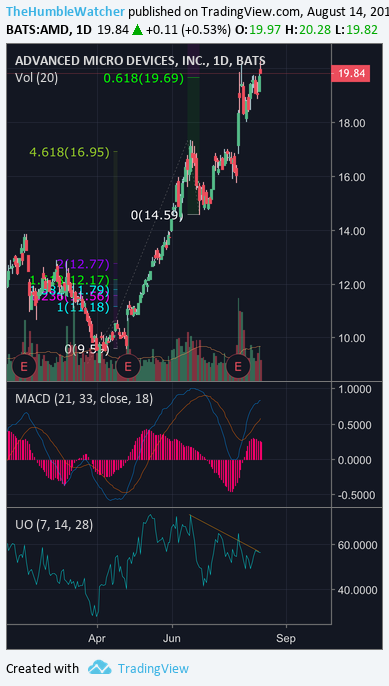Click the UO (7, 14, 28) legend
Viewport: 389px width, 686px height.
click(54, 524)
